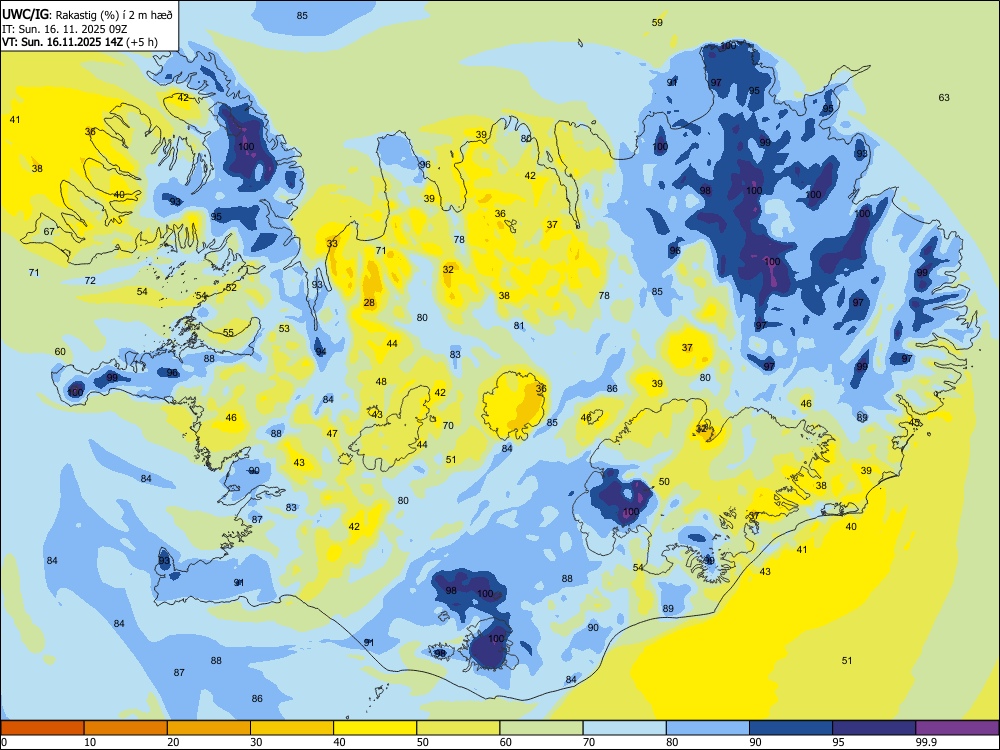This screenshot has height=750, width=1000.
Task: Click the legend tick label 20
Action: click(x=173, y=742)
